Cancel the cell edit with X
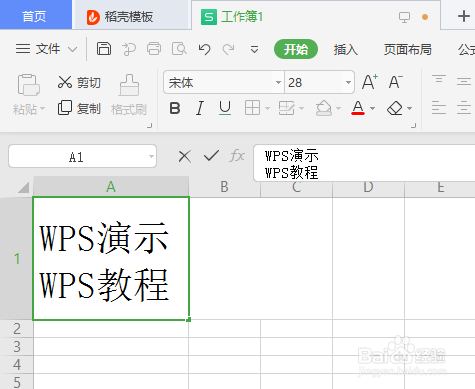Screen dimensions: 475x389 click(x=185, y=156)
